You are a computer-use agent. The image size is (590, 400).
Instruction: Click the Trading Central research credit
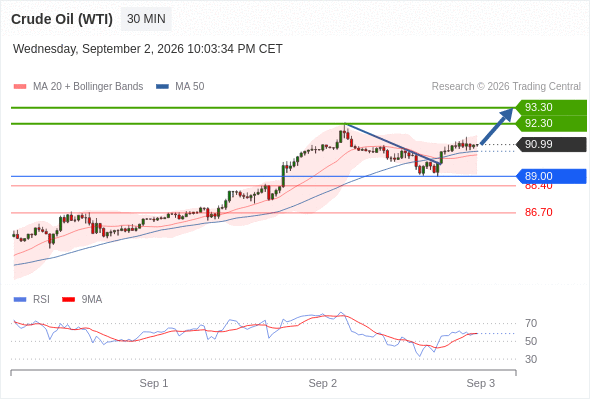pyautogui.click(x=506, y=87)
